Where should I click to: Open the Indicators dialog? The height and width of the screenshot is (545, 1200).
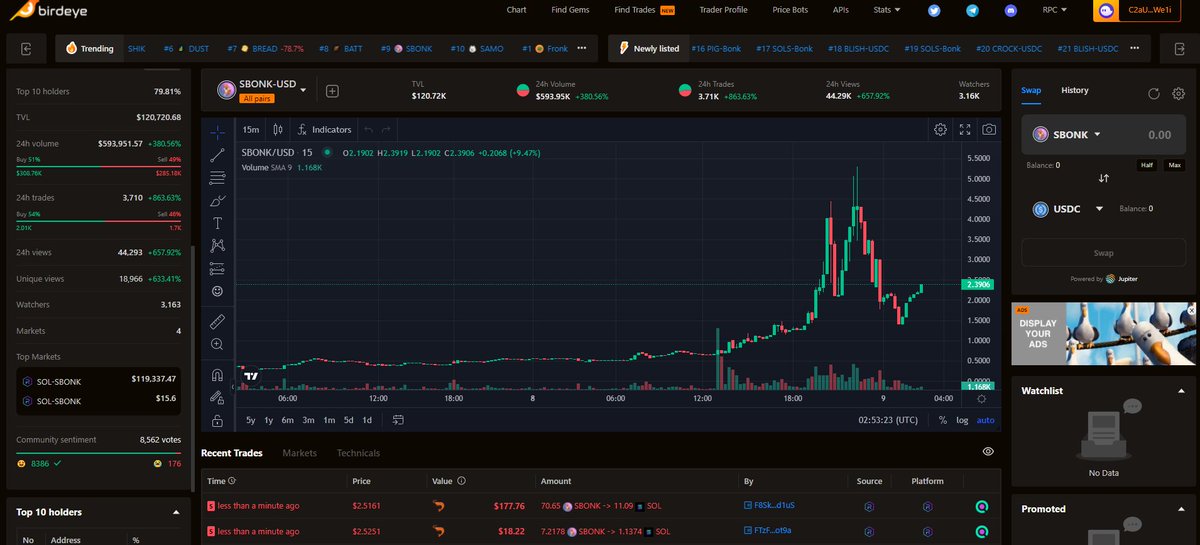click(x=324, y=129)
